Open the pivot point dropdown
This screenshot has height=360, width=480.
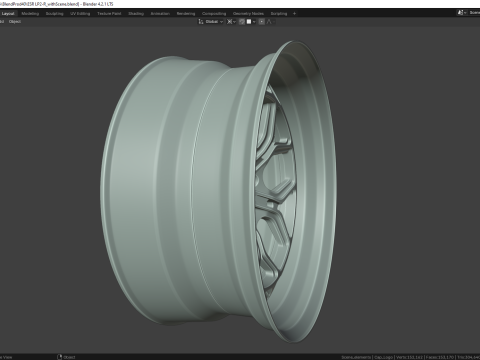coord(231,22)
